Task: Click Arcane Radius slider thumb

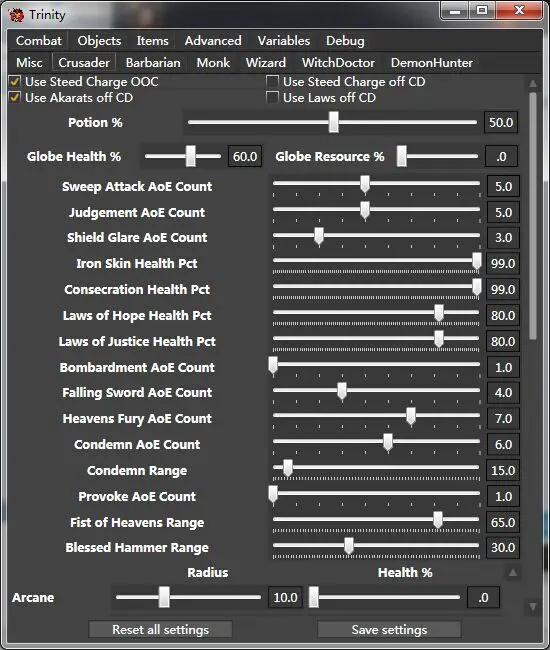Action: 164,597
